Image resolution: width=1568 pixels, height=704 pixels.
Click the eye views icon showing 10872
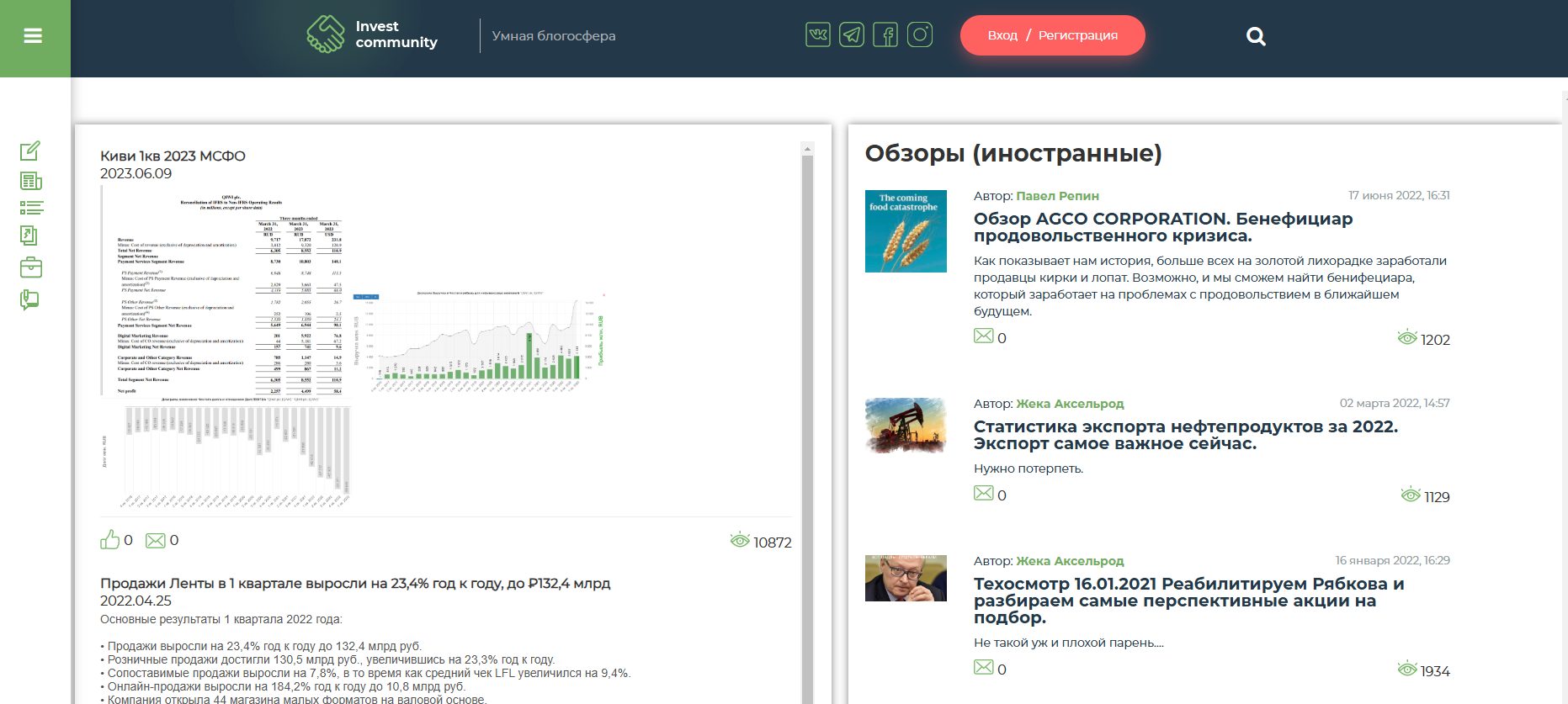[740, 540]
